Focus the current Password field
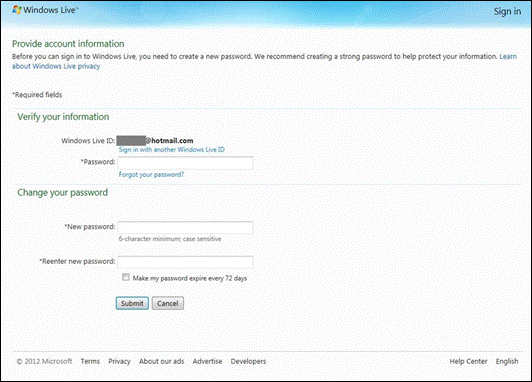The height and width of the screenshot is (382, 532). coord(185,163)
